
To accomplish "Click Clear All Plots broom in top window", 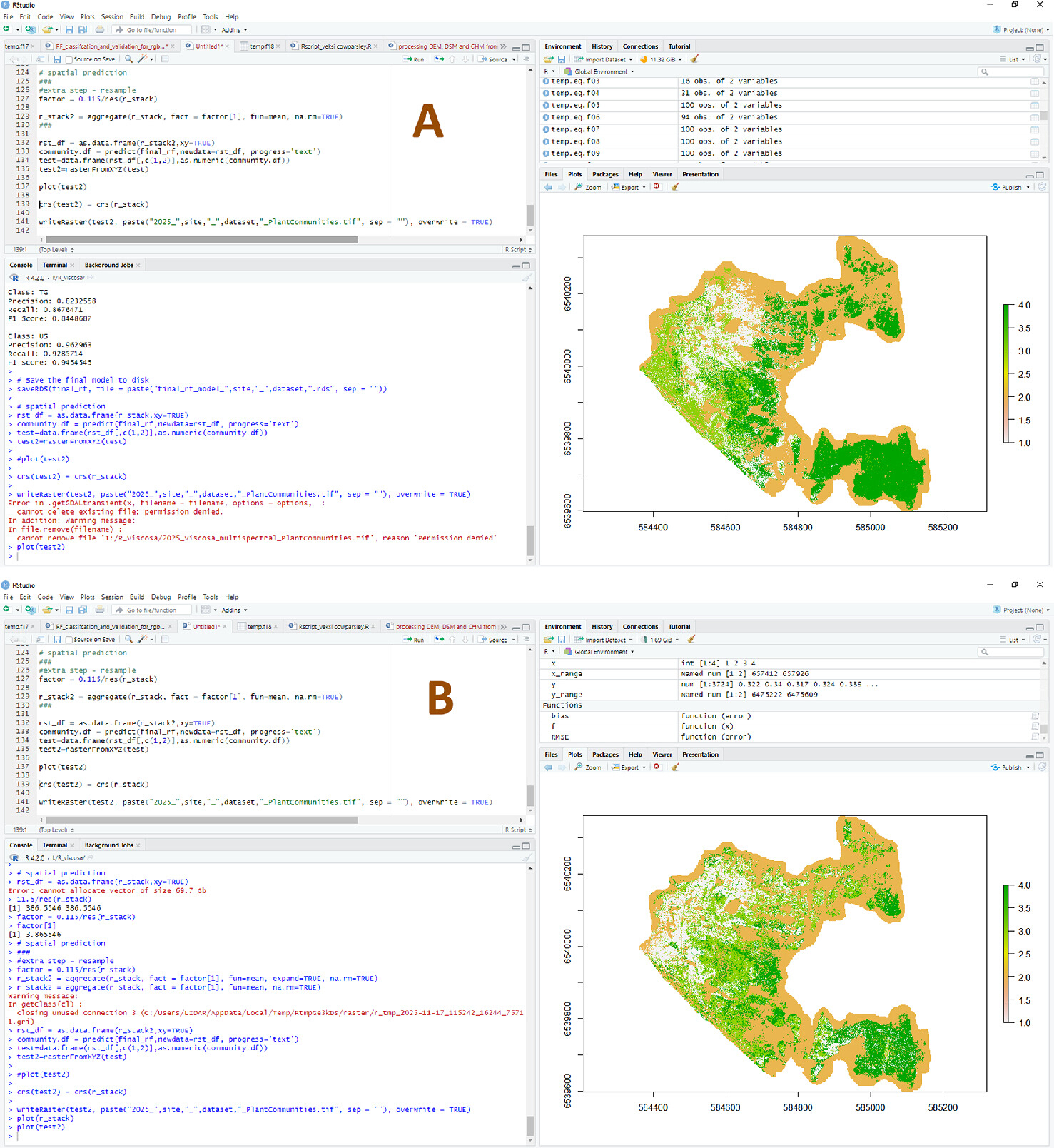I will point(675,187).
